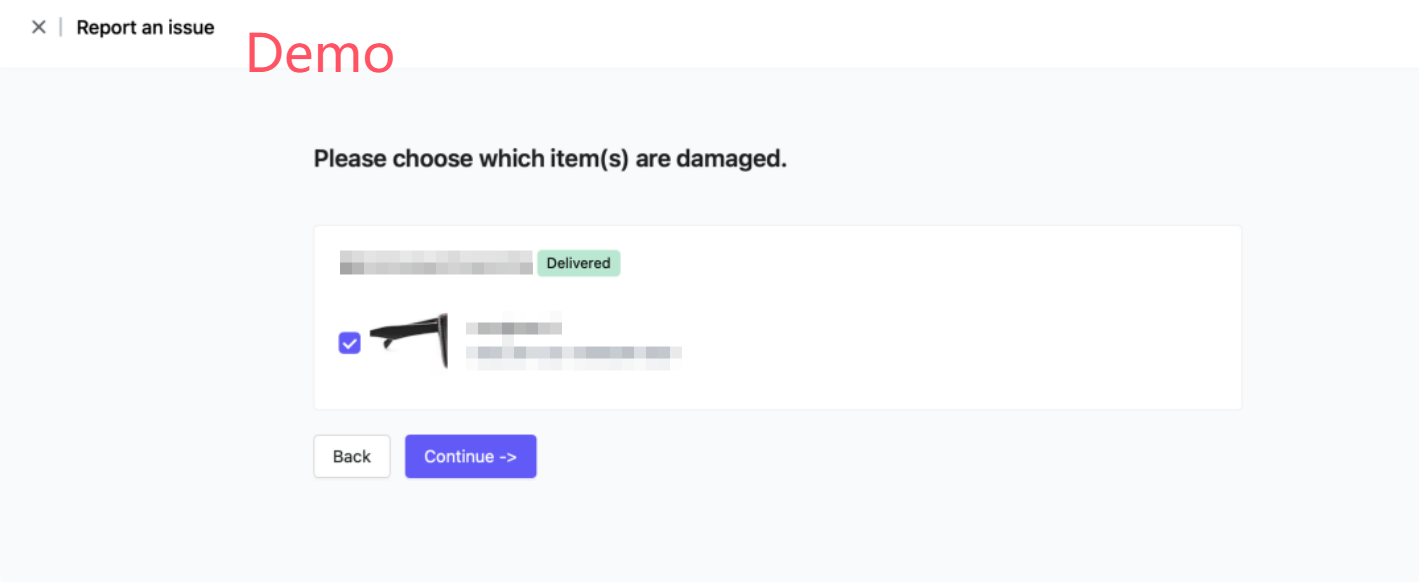This screenshot has width=1419, height=582.
Task: Go Back to the previous step
Action: [352, 456]
